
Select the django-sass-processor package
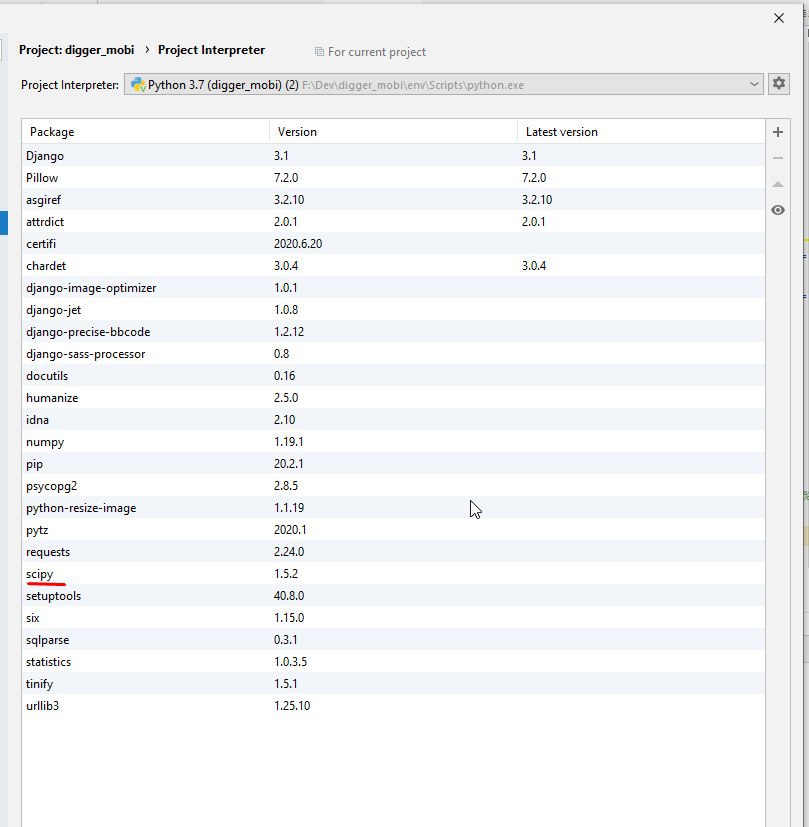pos(393,354)
